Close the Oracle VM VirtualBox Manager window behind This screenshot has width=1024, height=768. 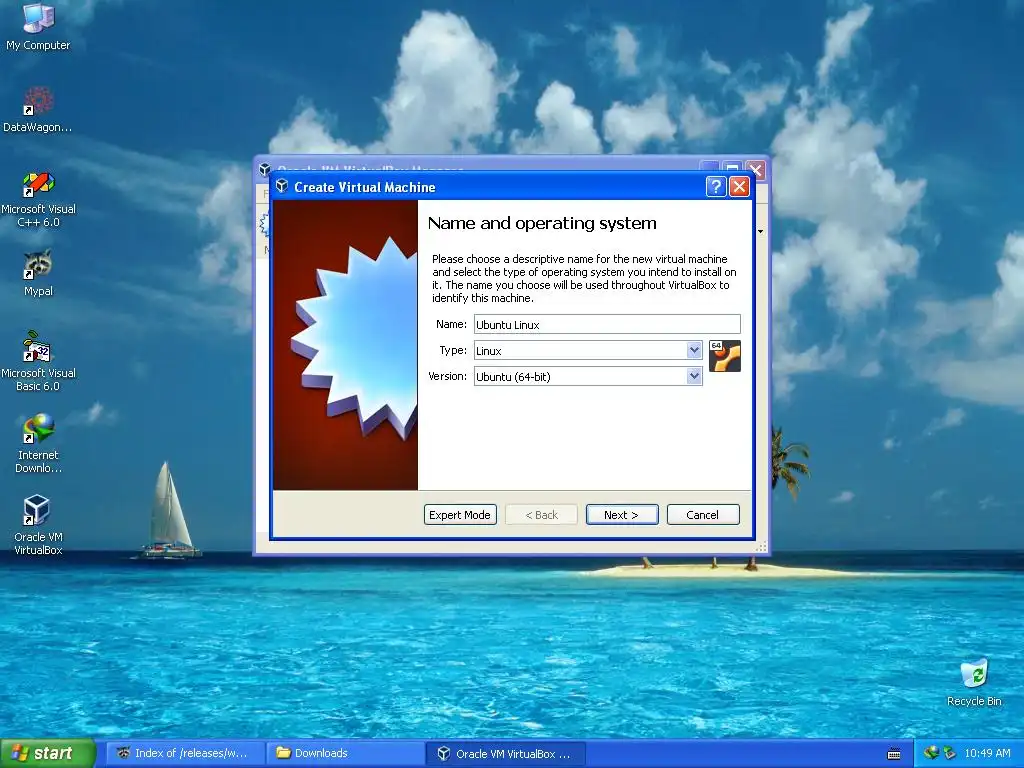(x=756, y=170)
